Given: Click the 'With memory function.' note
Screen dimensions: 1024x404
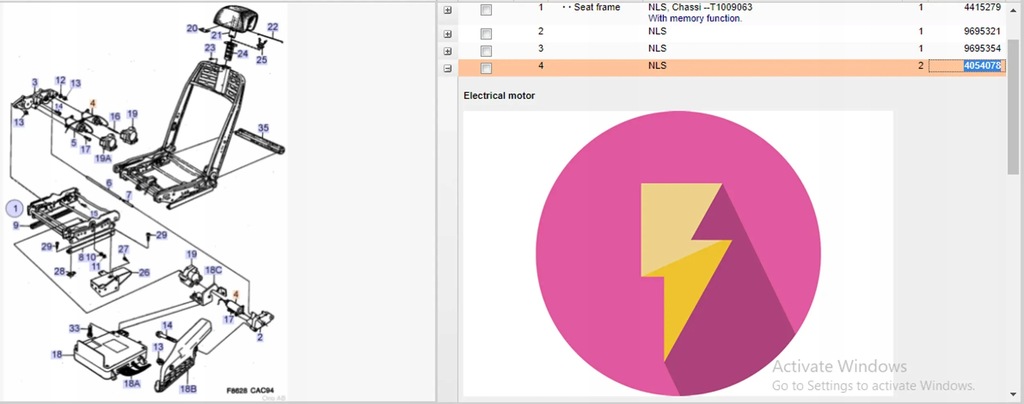Looking at the screenshot, I should tap(695, 19).
